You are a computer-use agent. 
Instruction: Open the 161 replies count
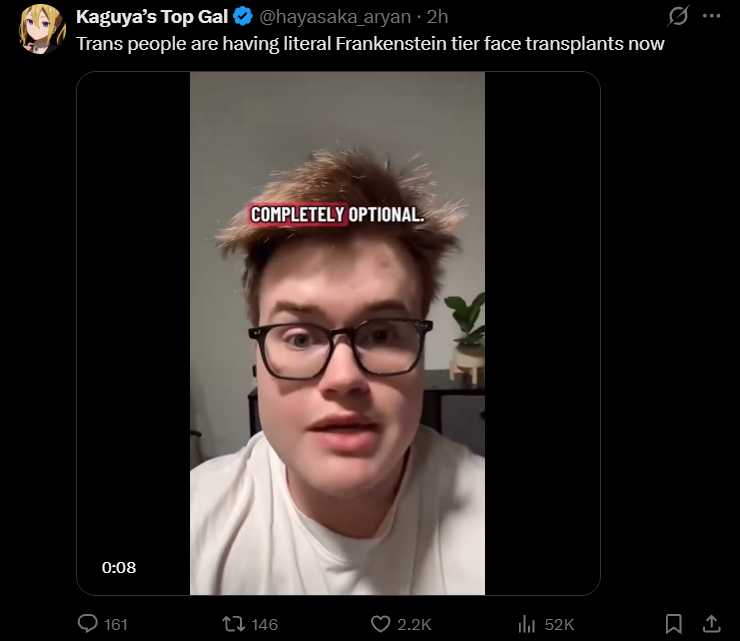116,624
